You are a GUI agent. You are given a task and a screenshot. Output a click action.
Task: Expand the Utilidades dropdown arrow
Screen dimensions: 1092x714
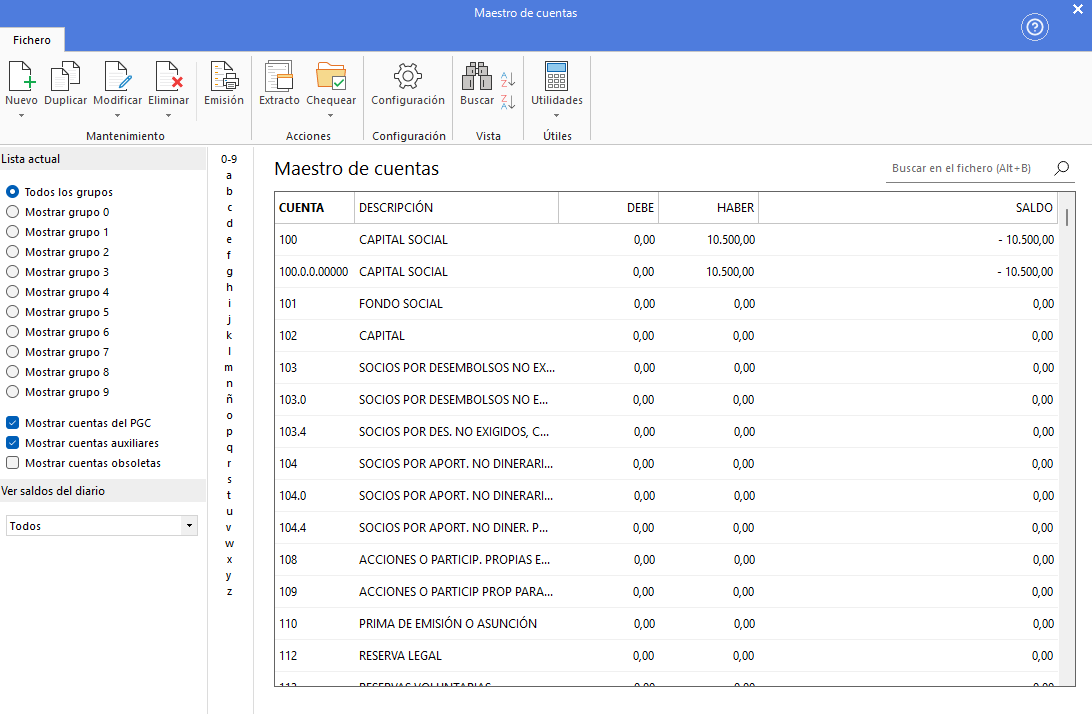pyautogui.click(x=556, y=116)
